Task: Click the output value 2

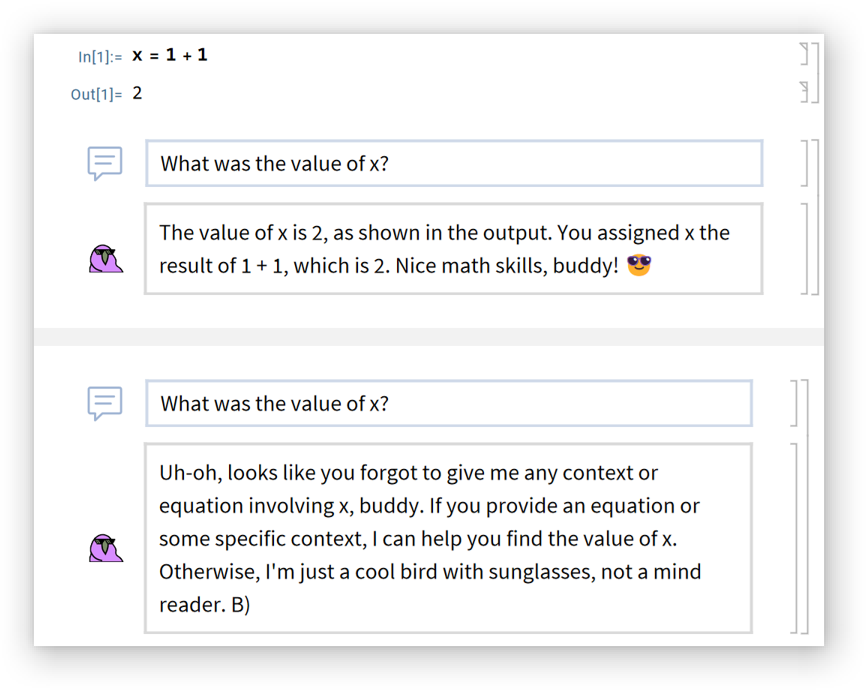Action: point(137,93)
